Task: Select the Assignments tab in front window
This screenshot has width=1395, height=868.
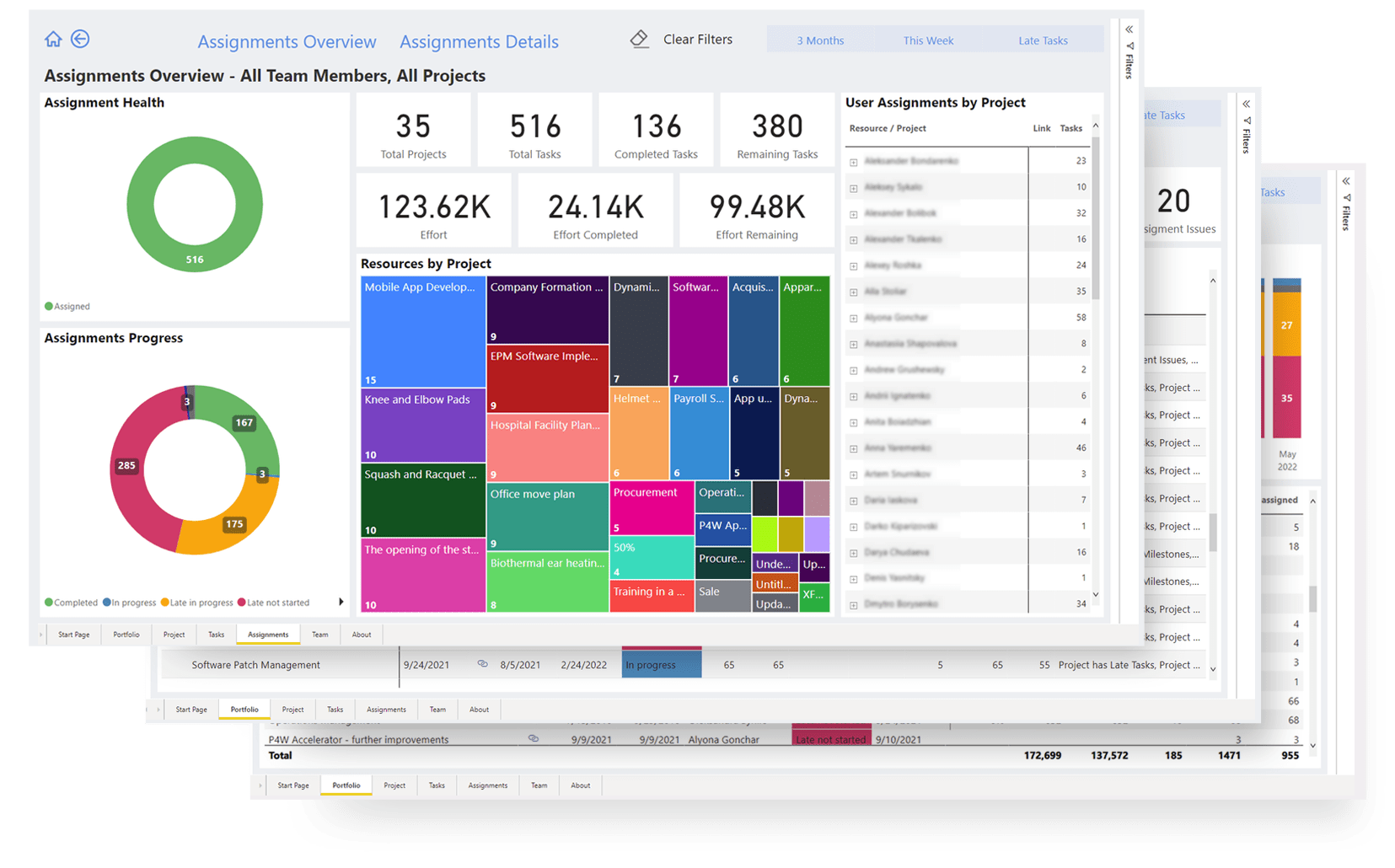Action: pyautogui.click(x=268, y=635)
